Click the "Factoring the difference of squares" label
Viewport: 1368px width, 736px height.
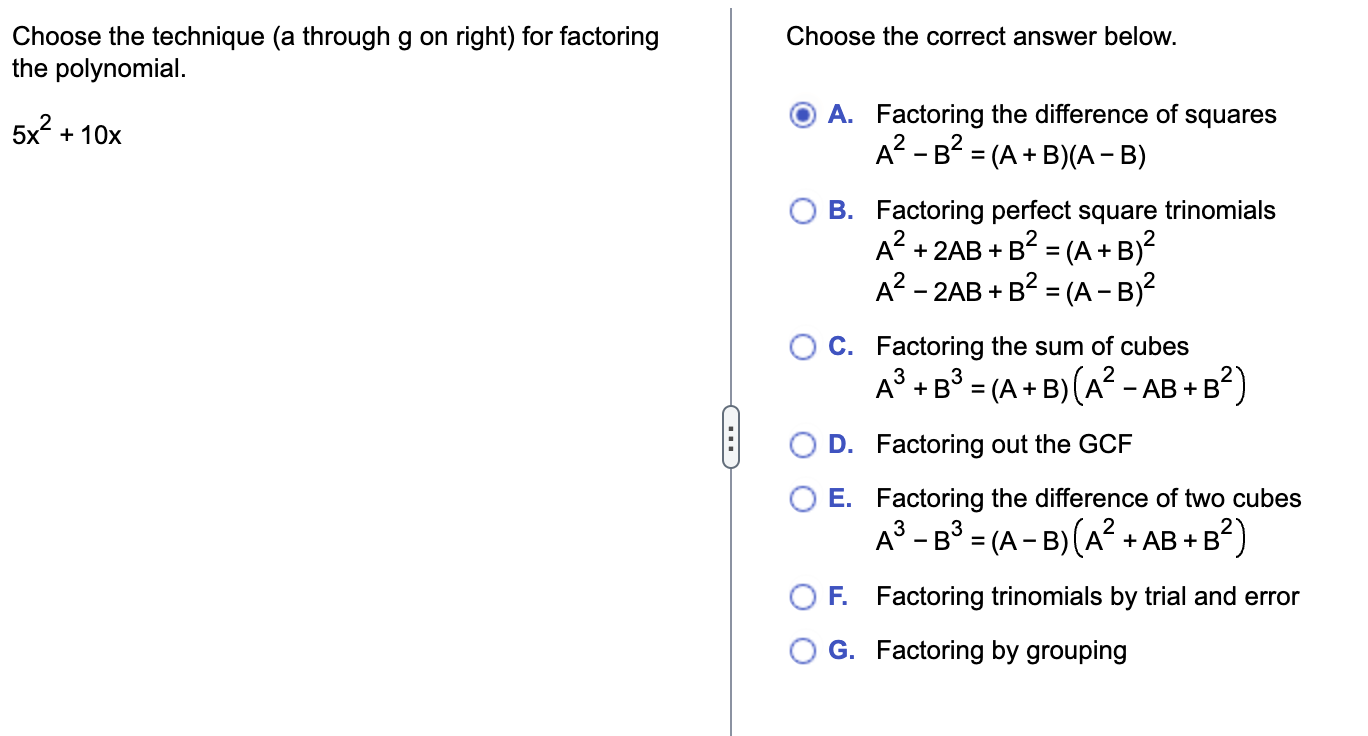[x=1076, y=115]
